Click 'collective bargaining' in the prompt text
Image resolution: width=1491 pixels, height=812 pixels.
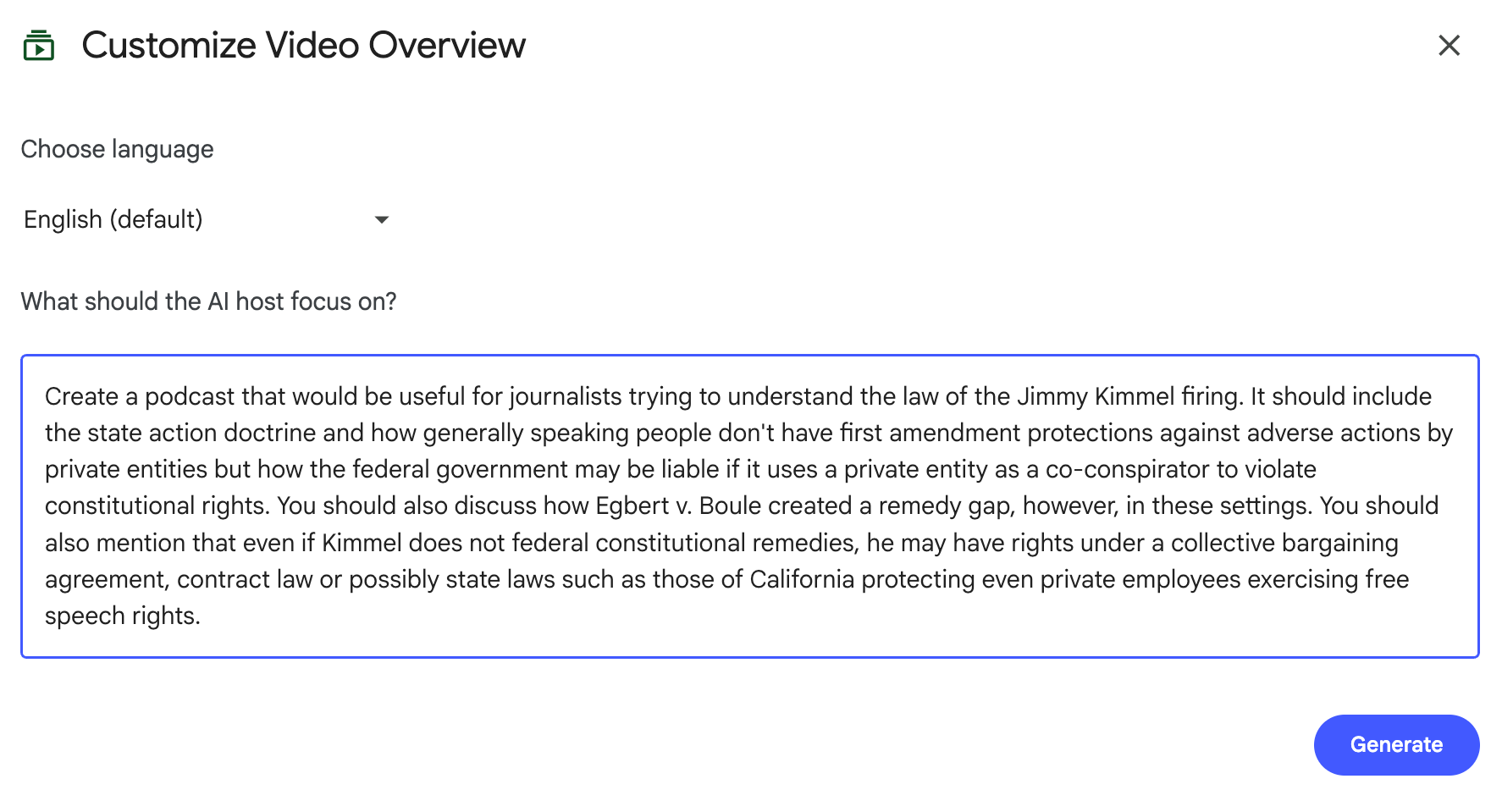point(1284,543)
